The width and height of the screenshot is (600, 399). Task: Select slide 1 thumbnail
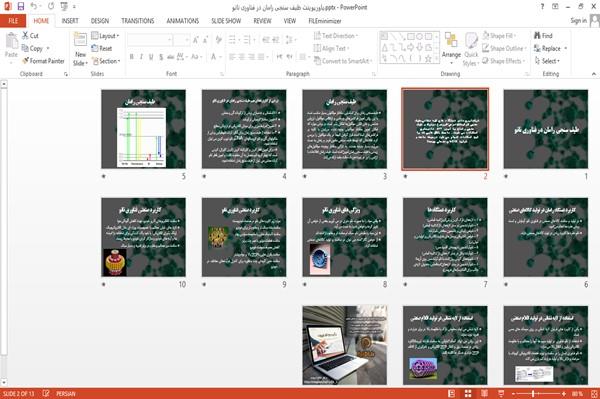point(546,129)
